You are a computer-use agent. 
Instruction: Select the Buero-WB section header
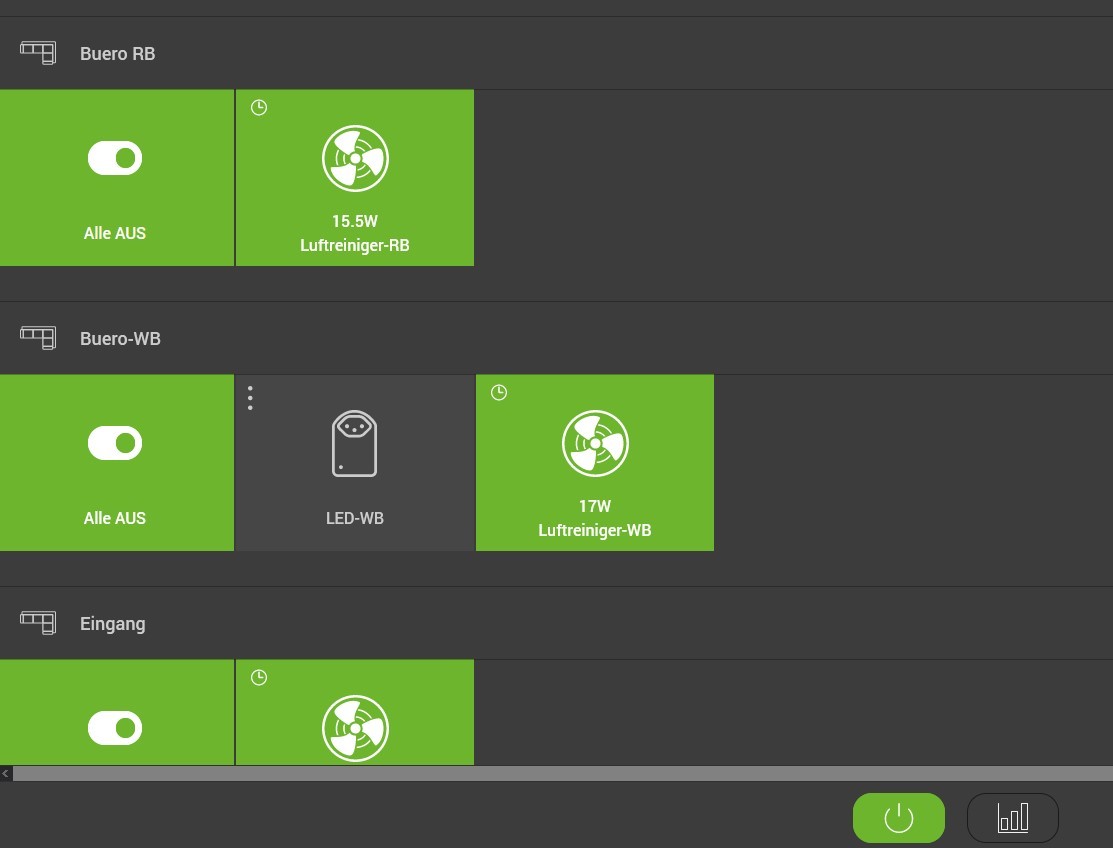click(120, 339)
